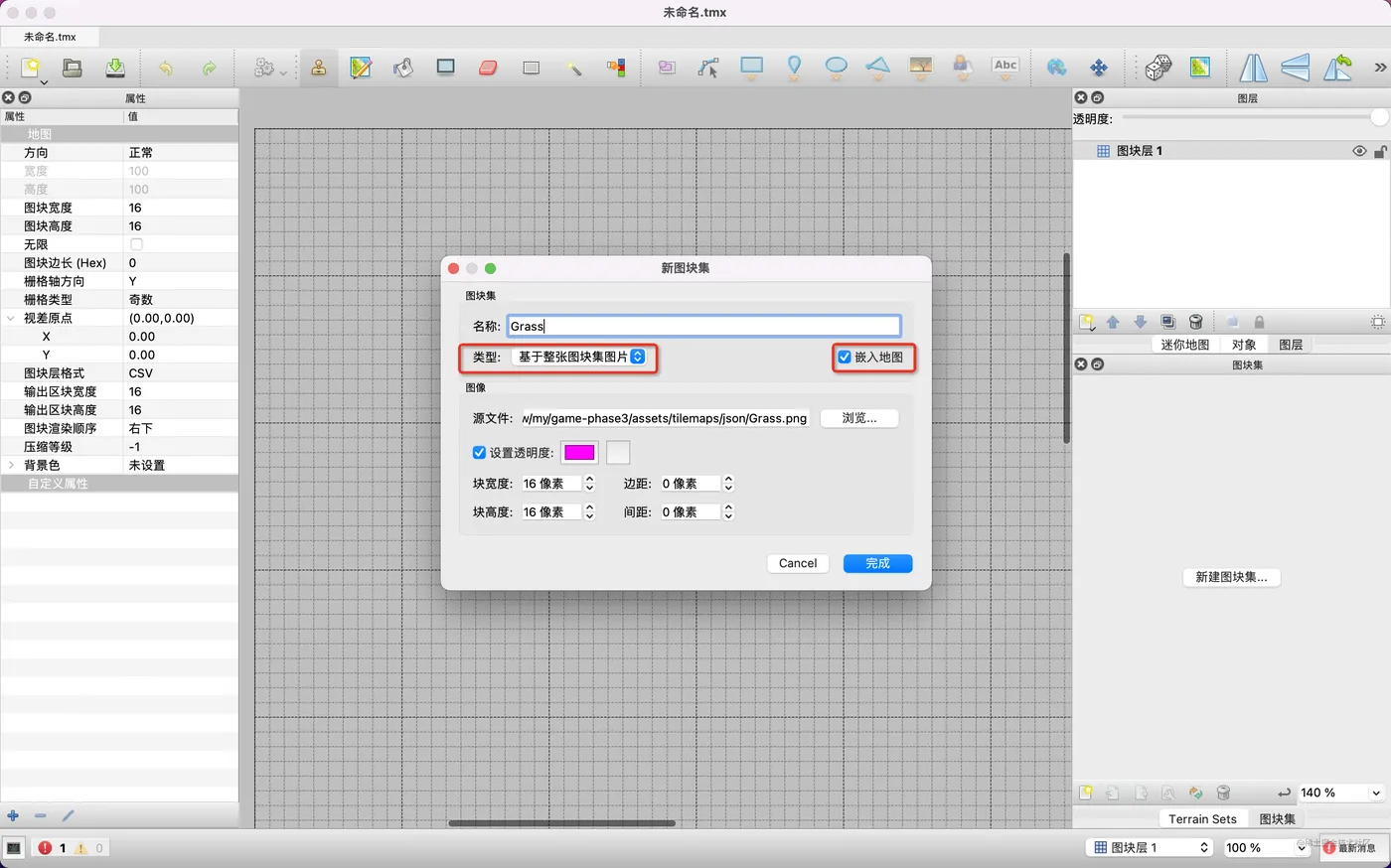
Task: Select the Insert Ellipse tool
Action: [837, 67]
